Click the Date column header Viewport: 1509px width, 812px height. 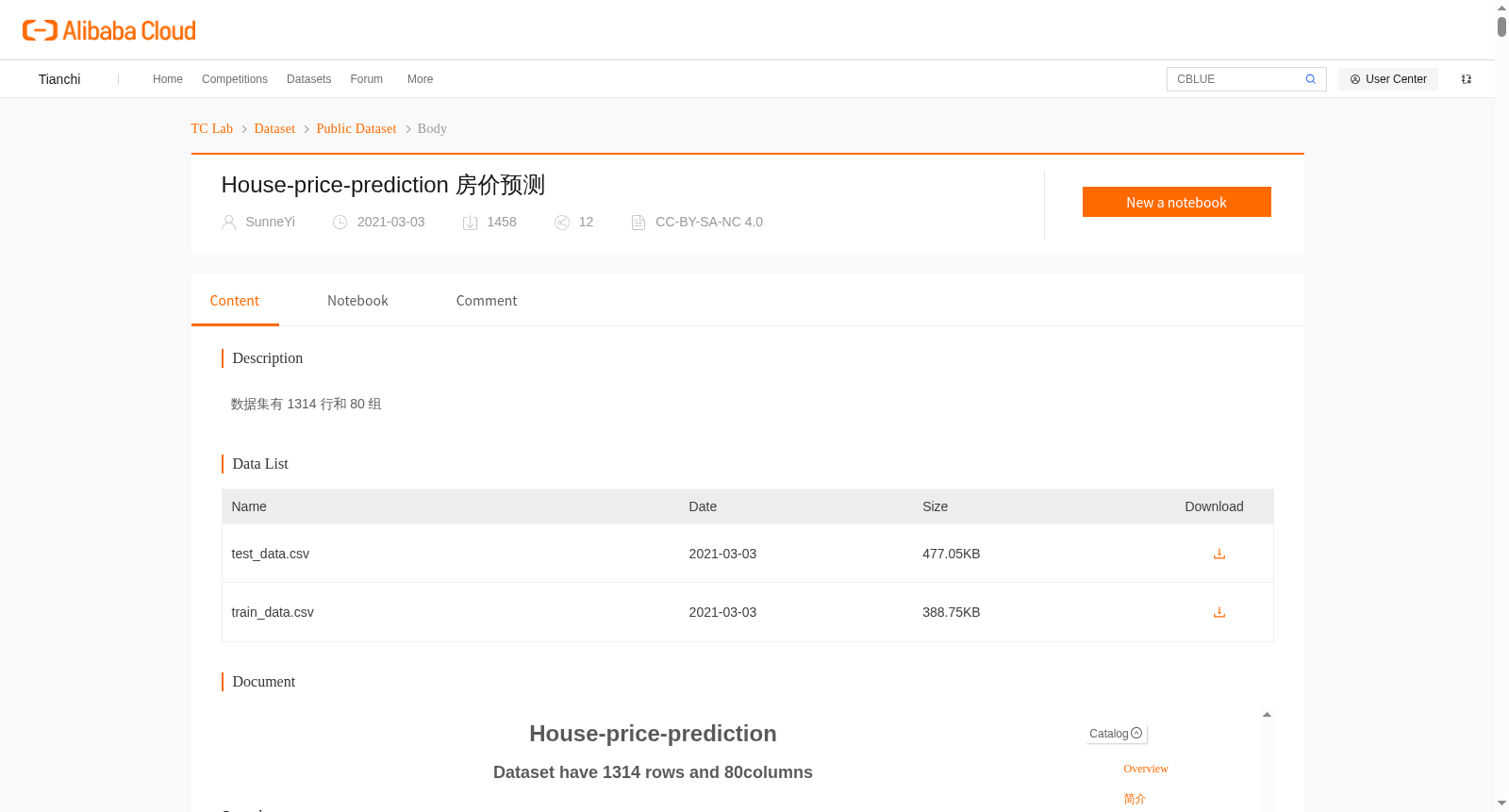[x=703, y=506]
